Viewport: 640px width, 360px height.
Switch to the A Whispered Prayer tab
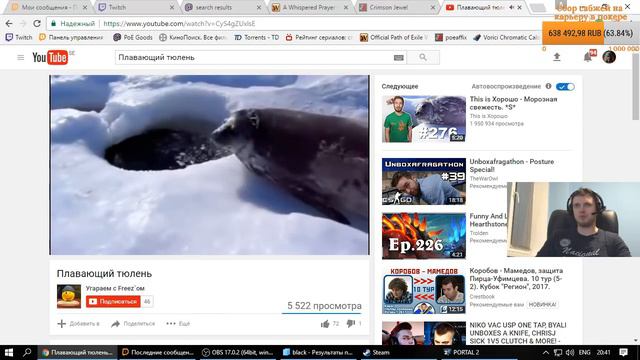[310, 7]
